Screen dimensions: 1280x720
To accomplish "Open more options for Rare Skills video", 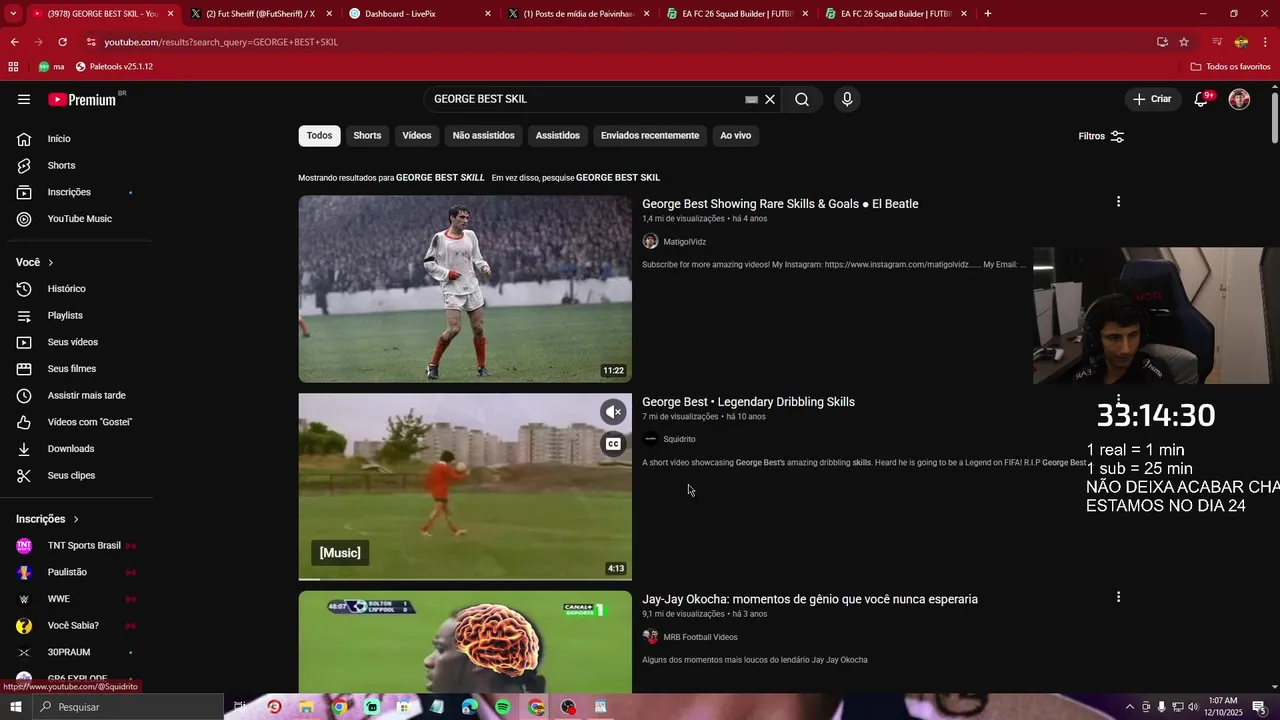I will 1118,202.
